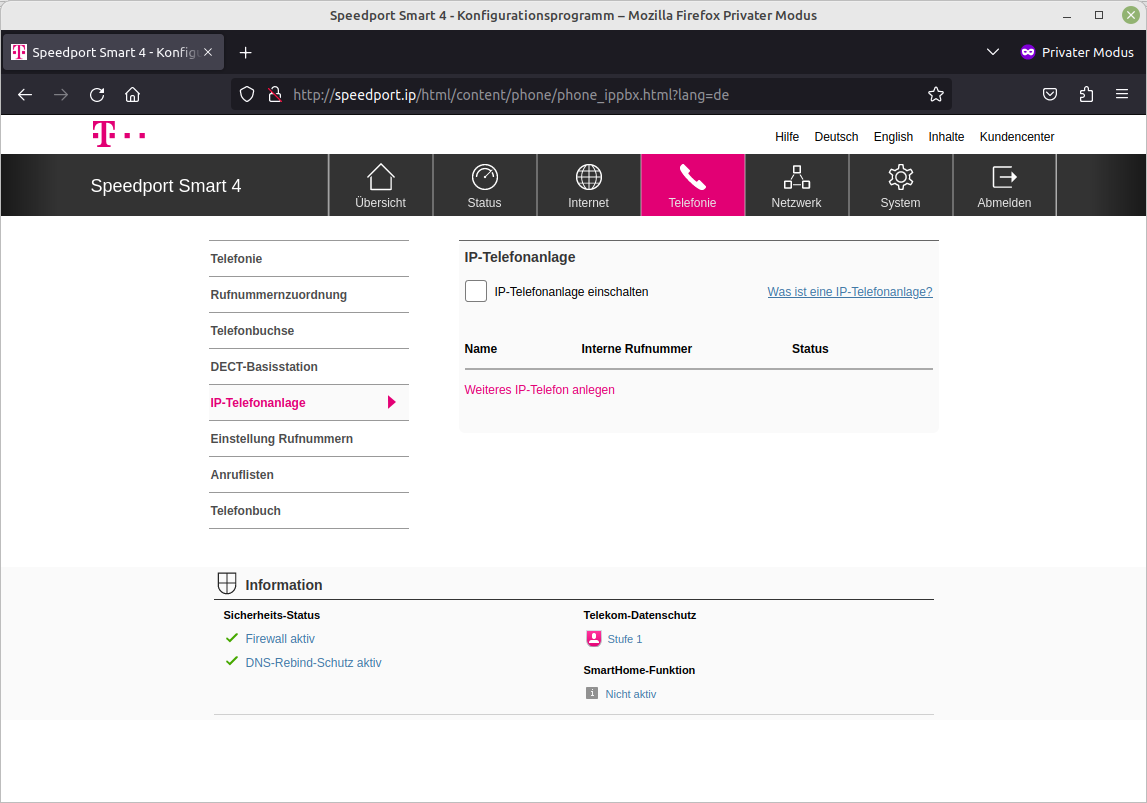1147x803 pixels.
Task: Click the Status column header in the table
Action: 810,349
